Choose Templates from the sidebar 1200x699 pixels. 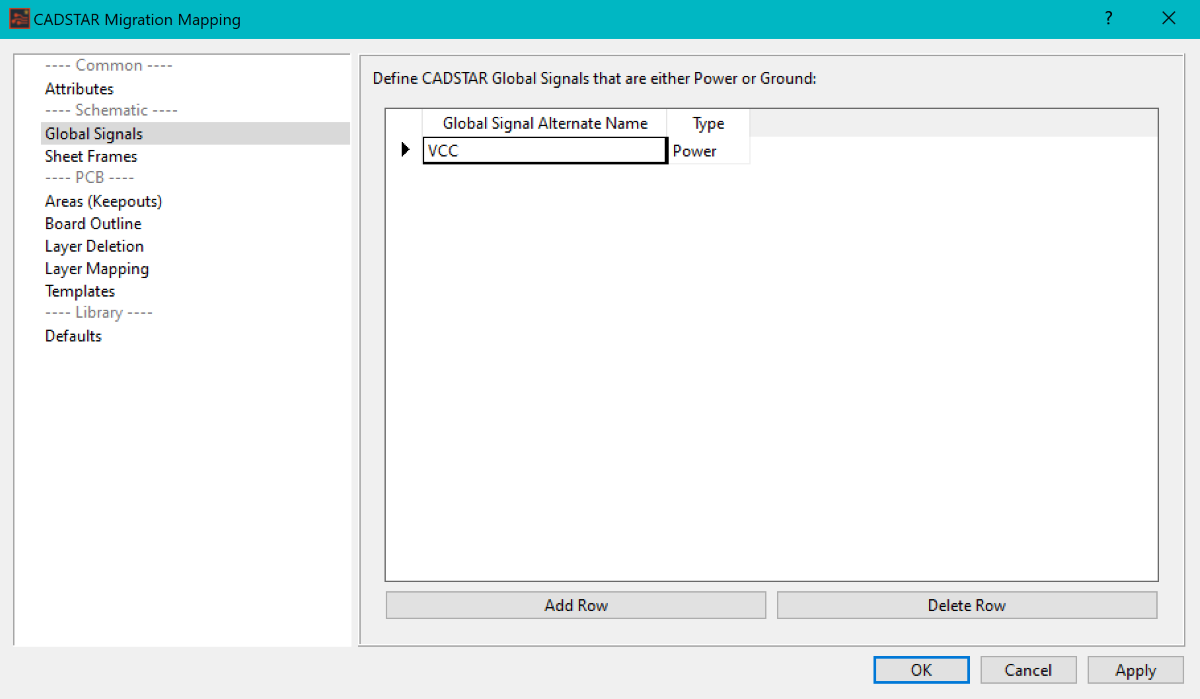pos(80,291)
